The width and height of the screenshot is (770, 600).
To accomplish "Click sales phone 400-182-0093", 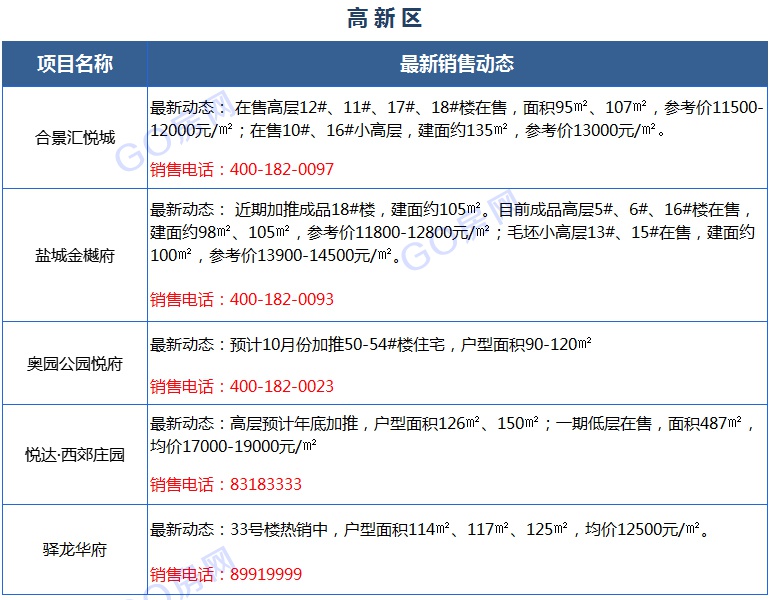I will click(281, 299).
